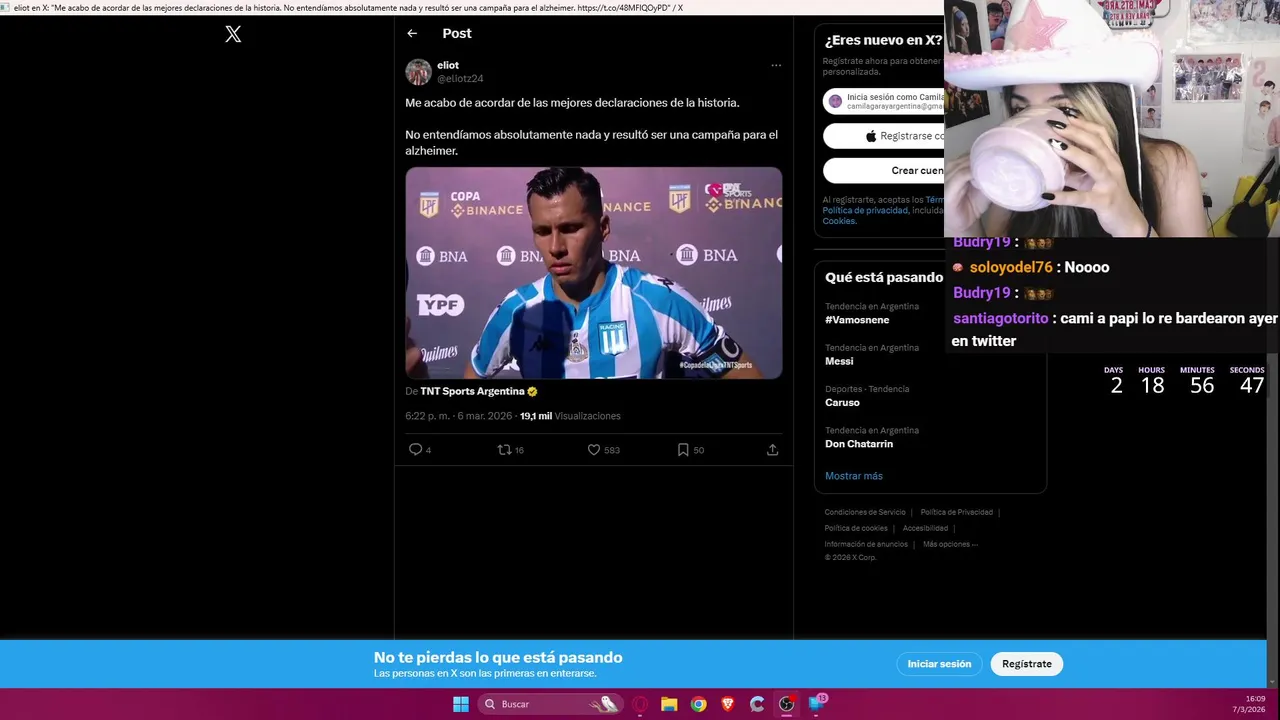Click the Crear cuenta button
This screenshot has width=1280, height=720.
[x=884, y=170]
